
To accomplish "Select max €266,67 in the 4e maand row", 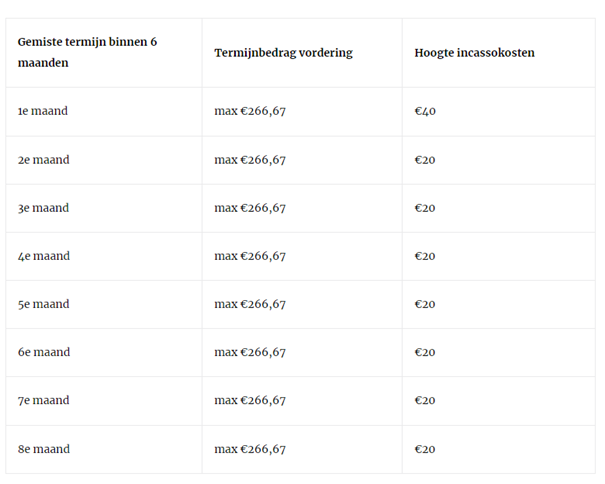I will pyautogui.click(x=250, y=256).
